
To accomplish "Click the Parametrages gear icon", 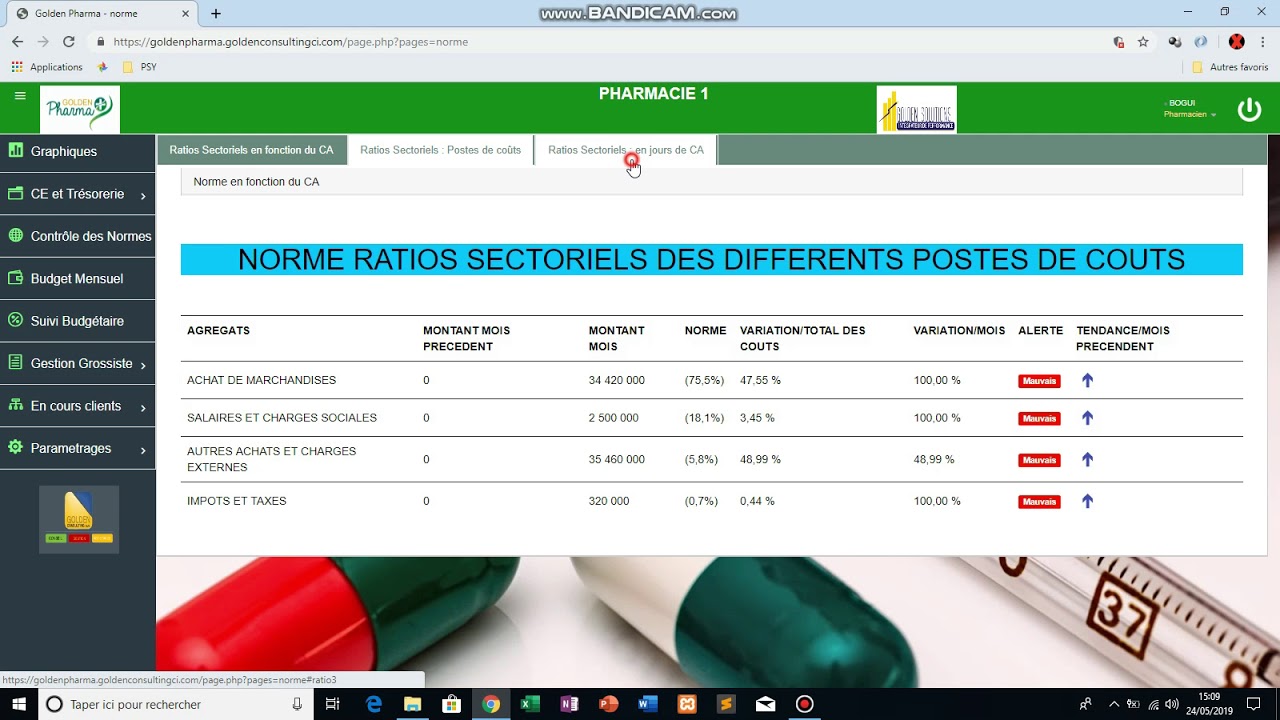I will pyautogui.click(x=15, y=447).
